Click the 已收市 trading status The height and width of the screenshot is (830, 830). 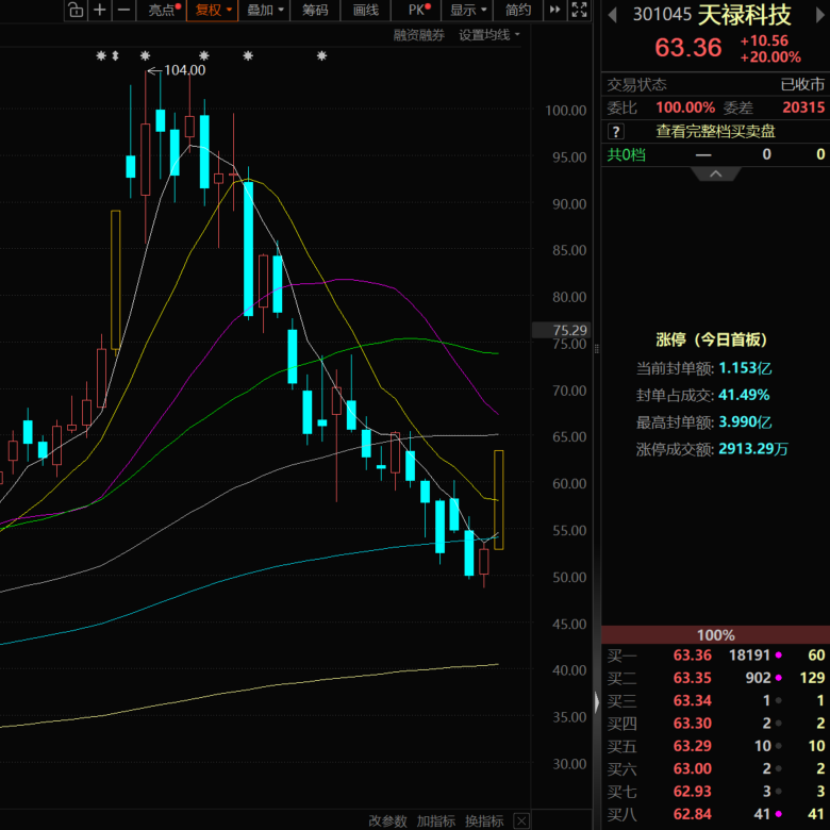pyautogui.click(x=802, y=85)
